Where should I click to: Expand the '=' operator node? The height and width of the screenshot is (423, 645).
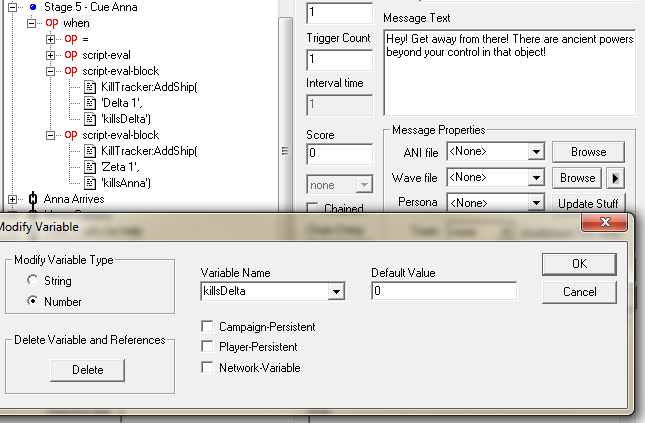[x=51, y=39]
